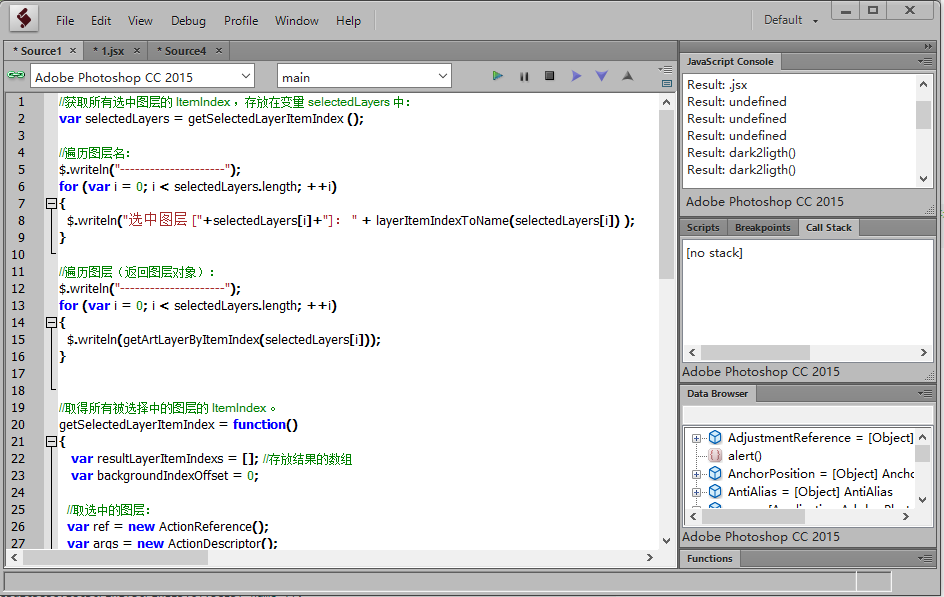Stop script execution
The height and width of the screenshot is (597, 944).
549,76
